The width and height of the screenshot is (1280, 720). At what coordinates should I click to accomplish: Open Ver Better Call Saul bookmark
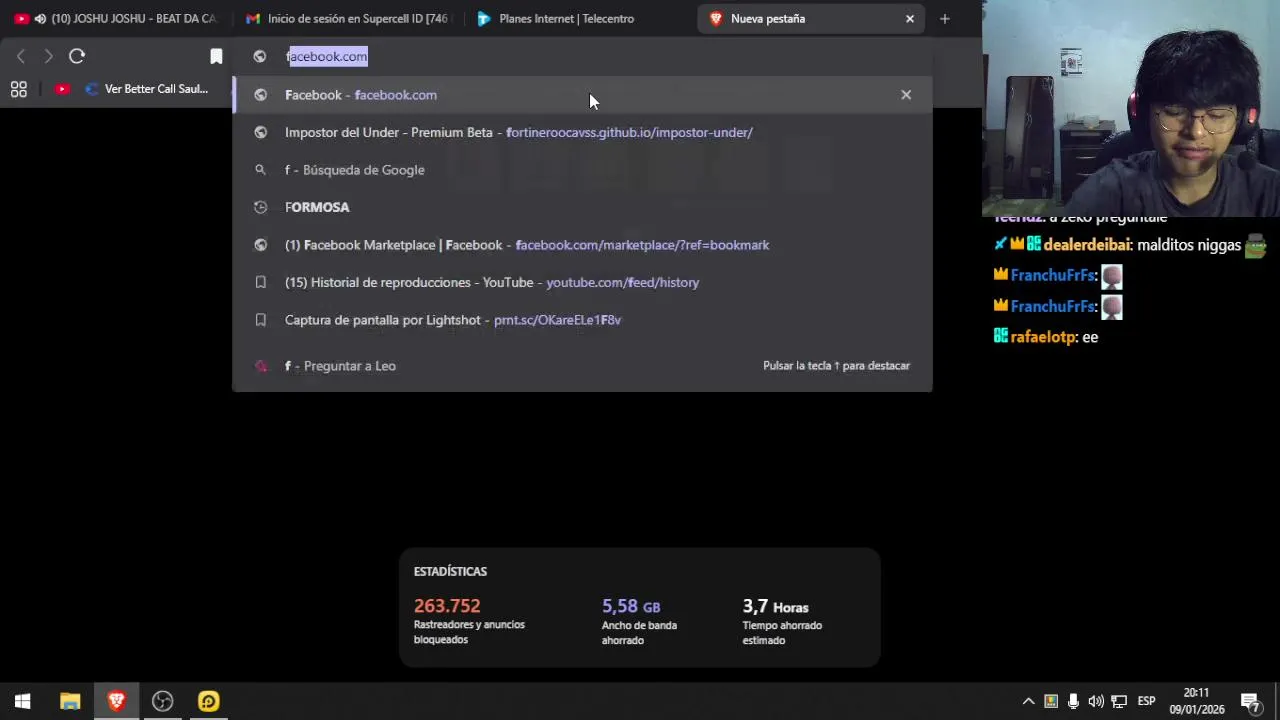[147, 89]
